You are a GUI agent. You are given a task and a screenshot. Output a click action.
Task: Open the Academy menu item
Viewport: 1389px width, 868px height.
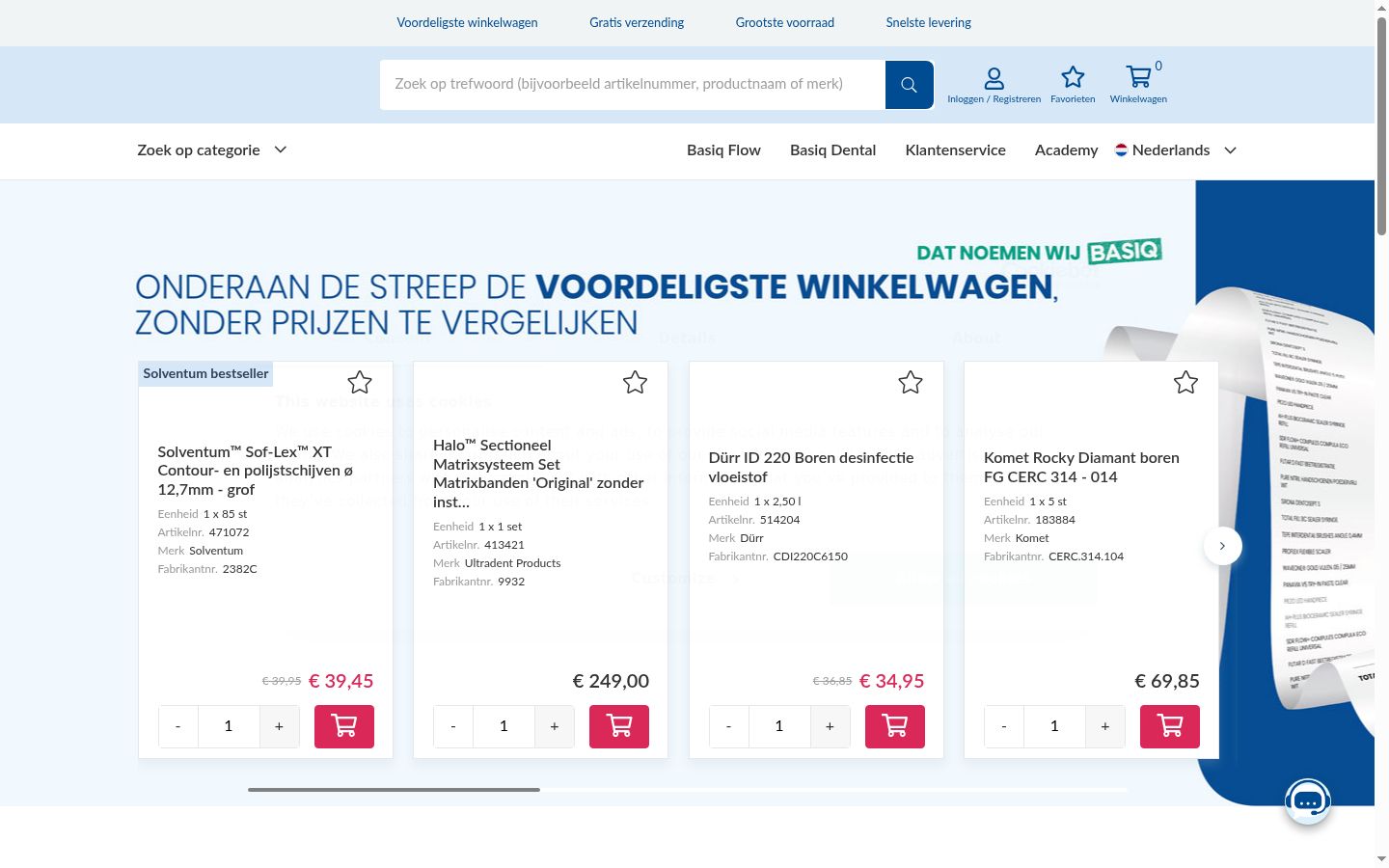click(x=1066, y=150)
